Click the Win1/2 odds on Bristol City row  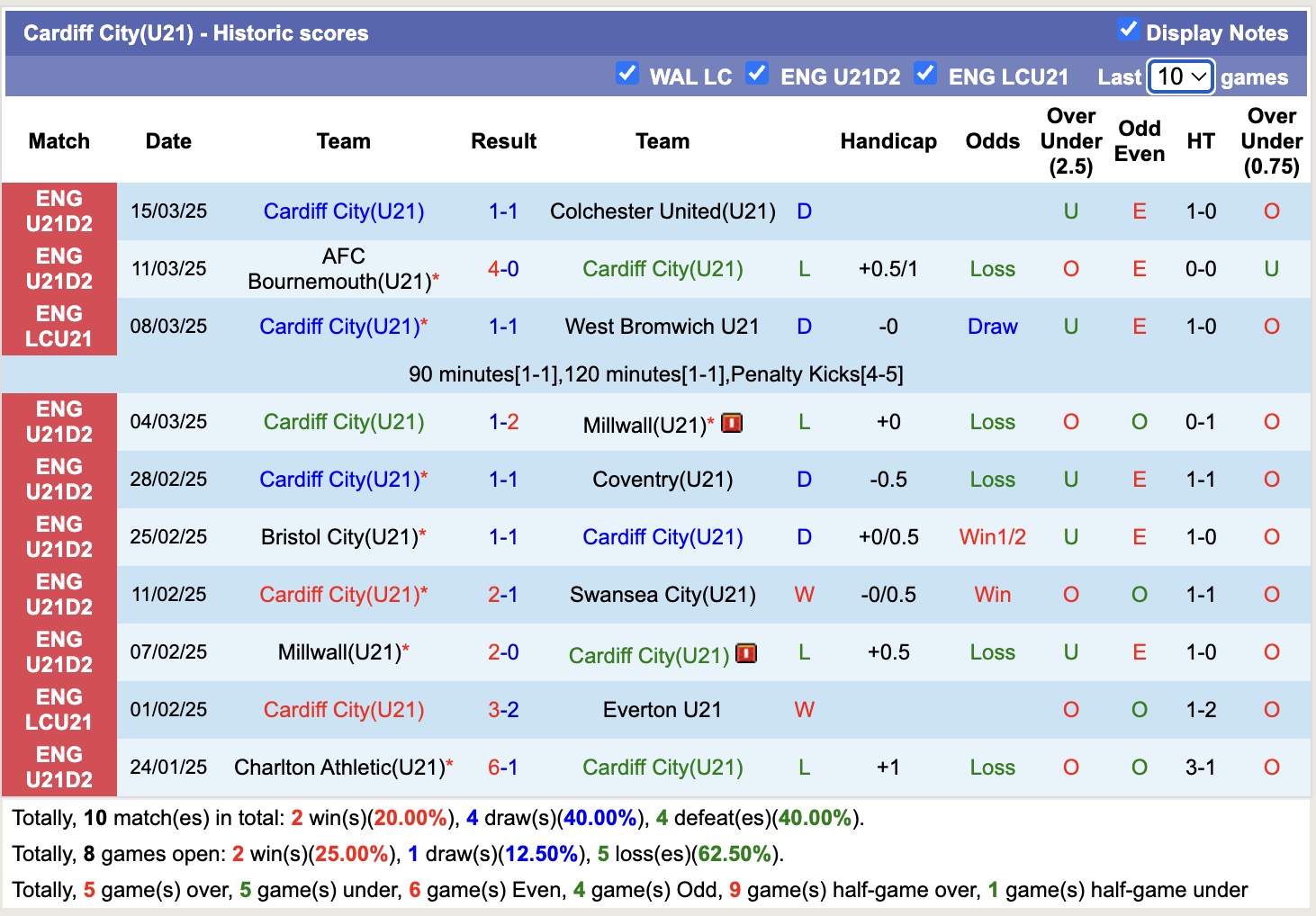point(992,536)
